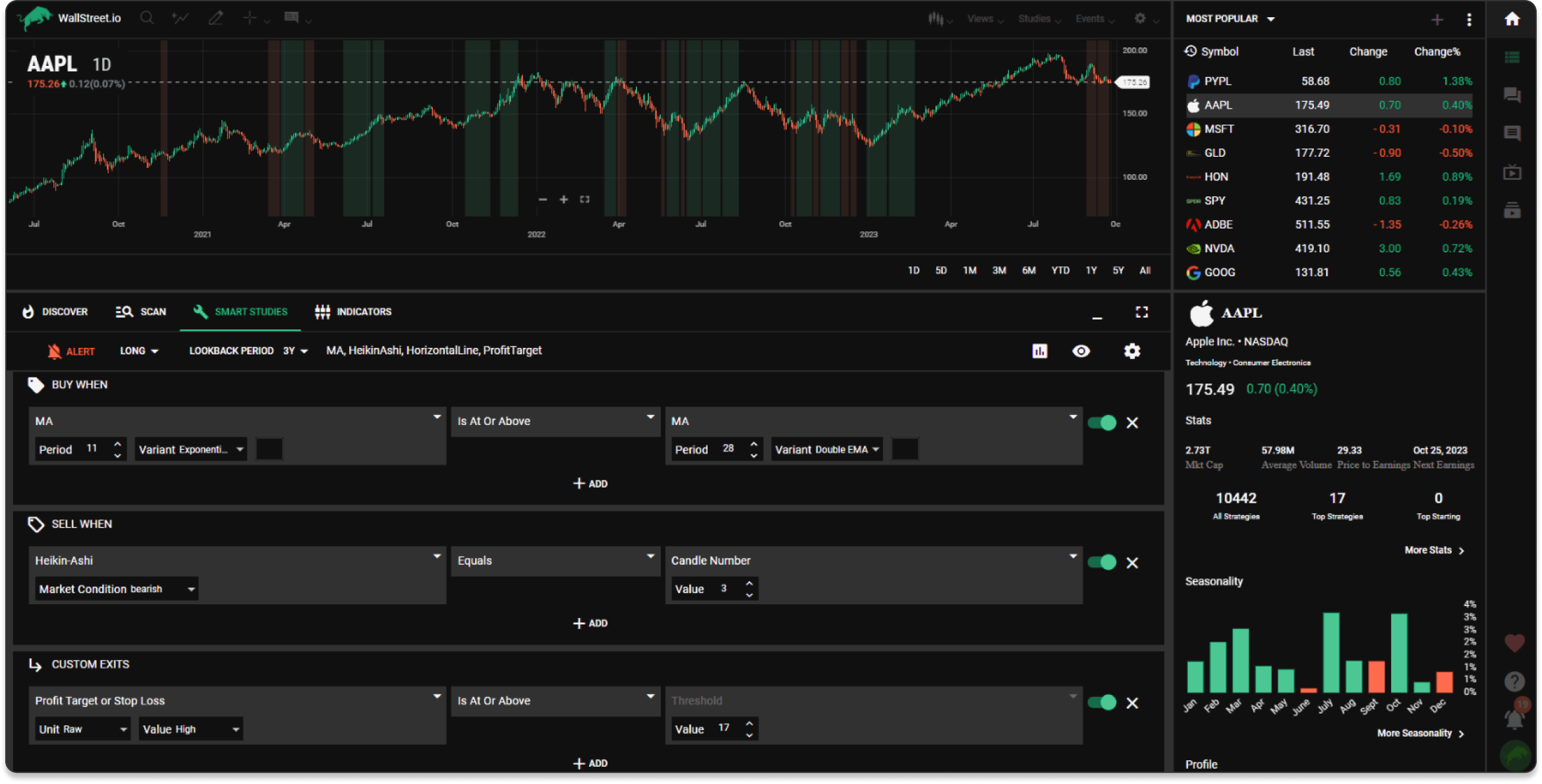
Task: Open strategy settings gear icon
Action: pos(1132,351)
